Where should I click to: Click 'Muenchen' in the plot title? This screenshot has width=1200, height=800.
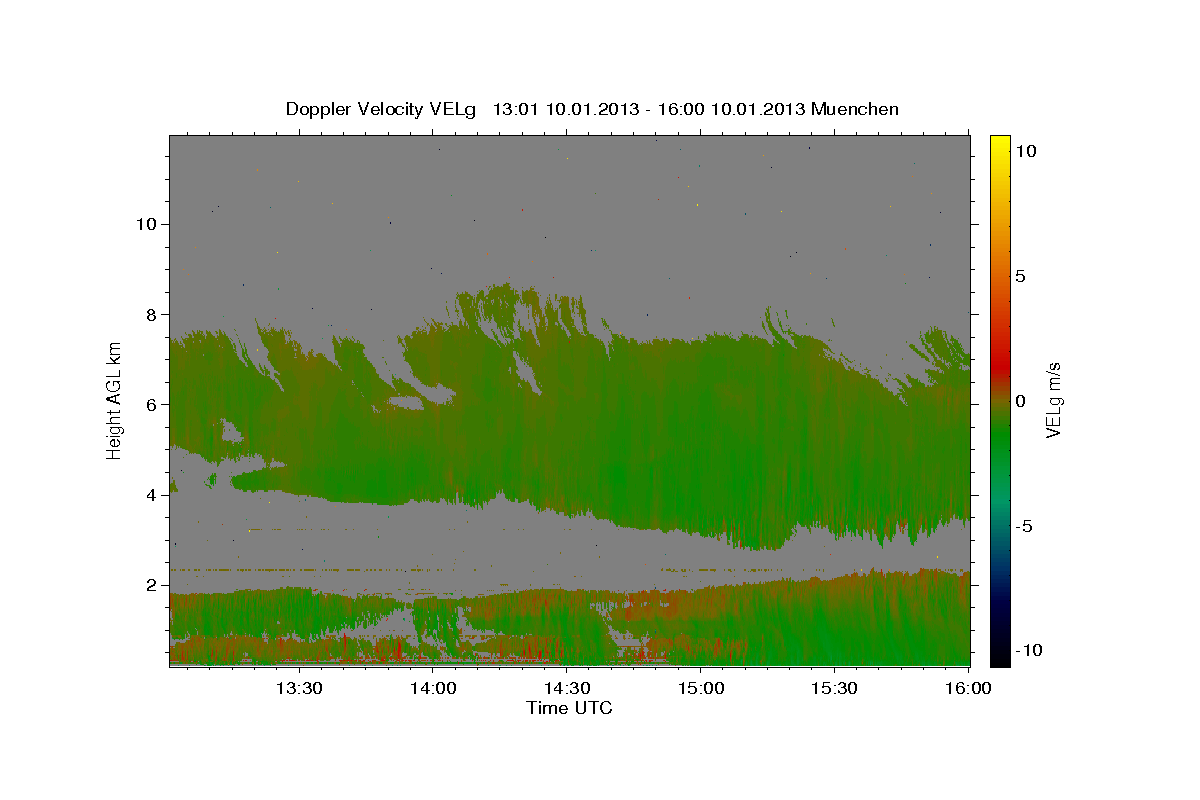tap(855, 109)
